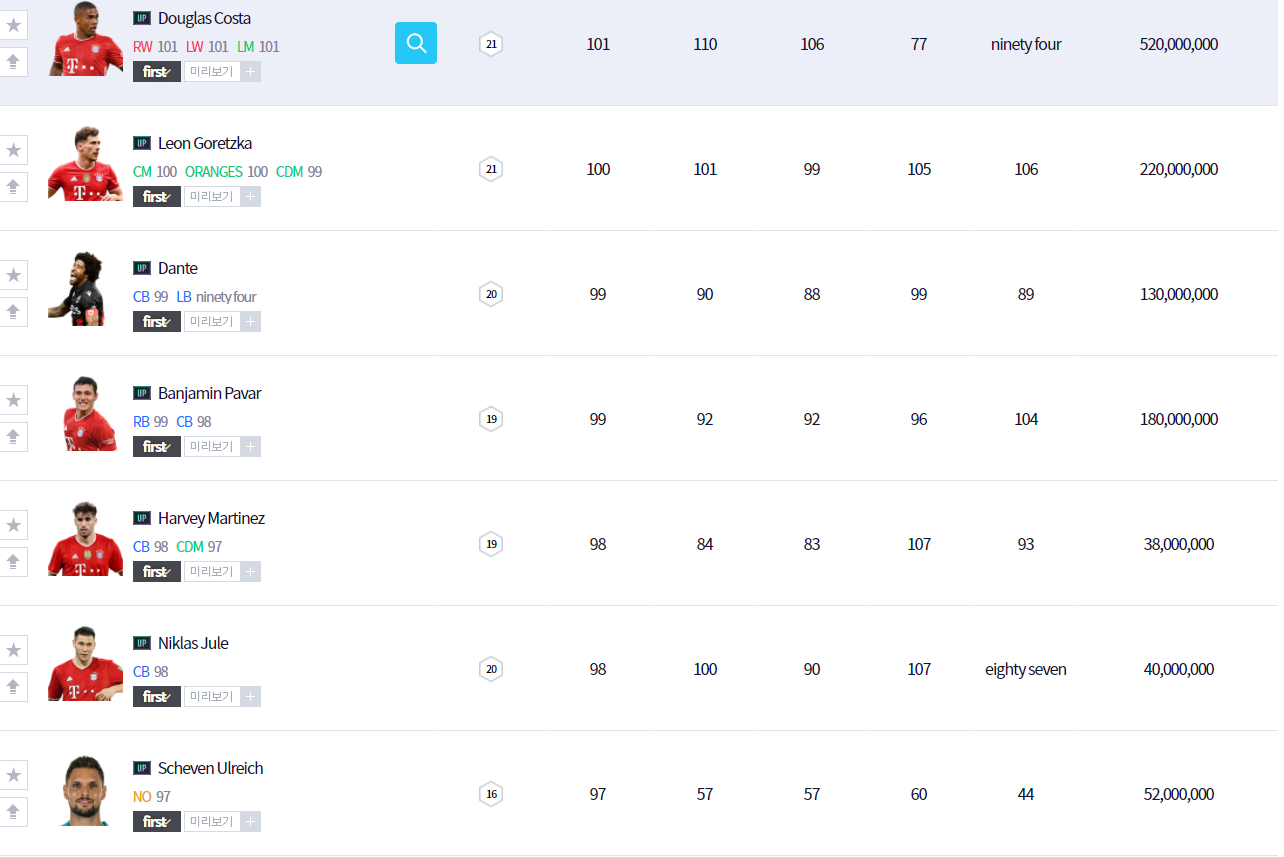Star Niklas Jule as a favorite
Viewport: 1284px width, 857px height.
pos(13,650)
